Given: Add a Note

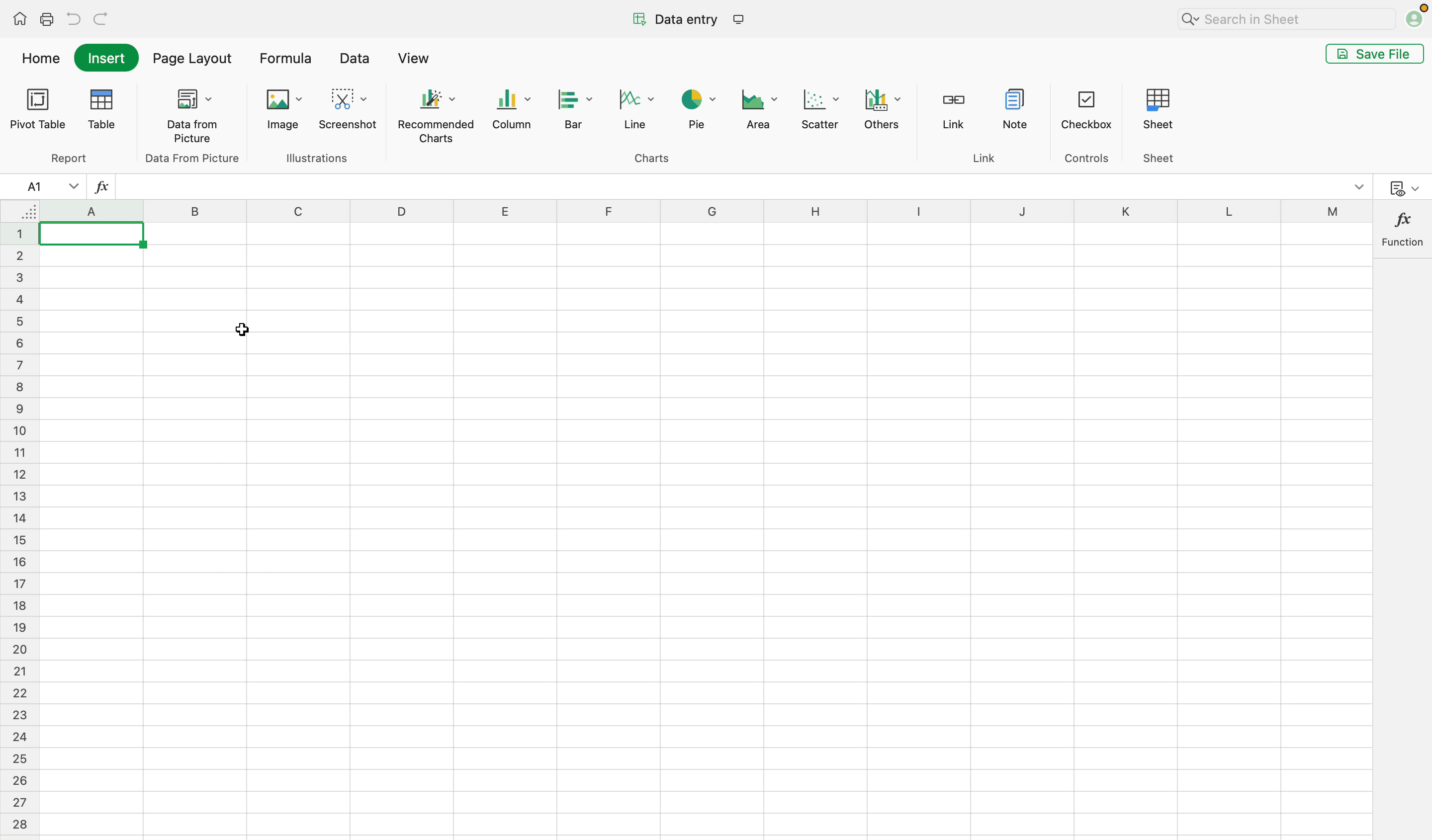Looking at the screenshot, I should click(1014, 109).
